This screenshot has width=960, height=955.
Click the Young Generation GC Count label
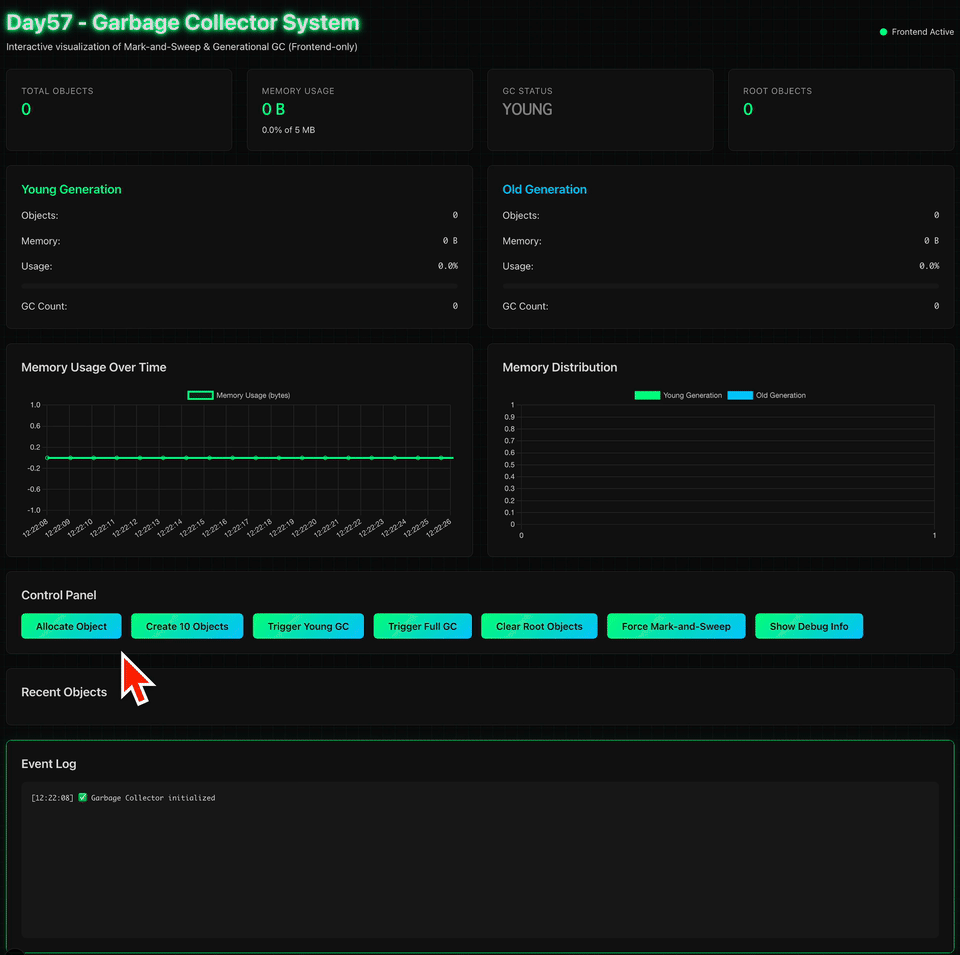coord(44,306)
